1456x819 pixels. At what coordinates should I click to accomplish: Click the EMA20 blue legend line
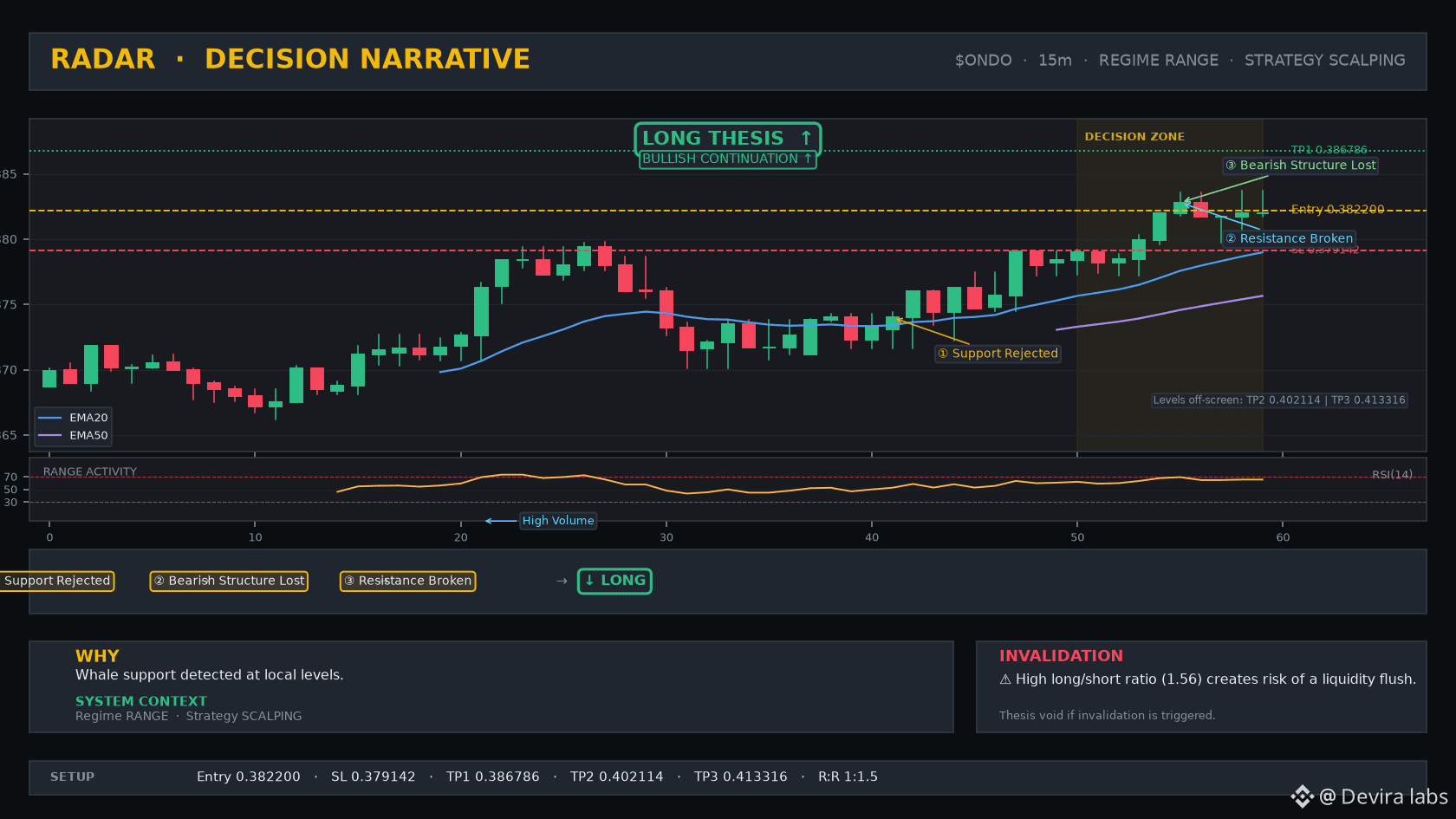coord(50,418)
